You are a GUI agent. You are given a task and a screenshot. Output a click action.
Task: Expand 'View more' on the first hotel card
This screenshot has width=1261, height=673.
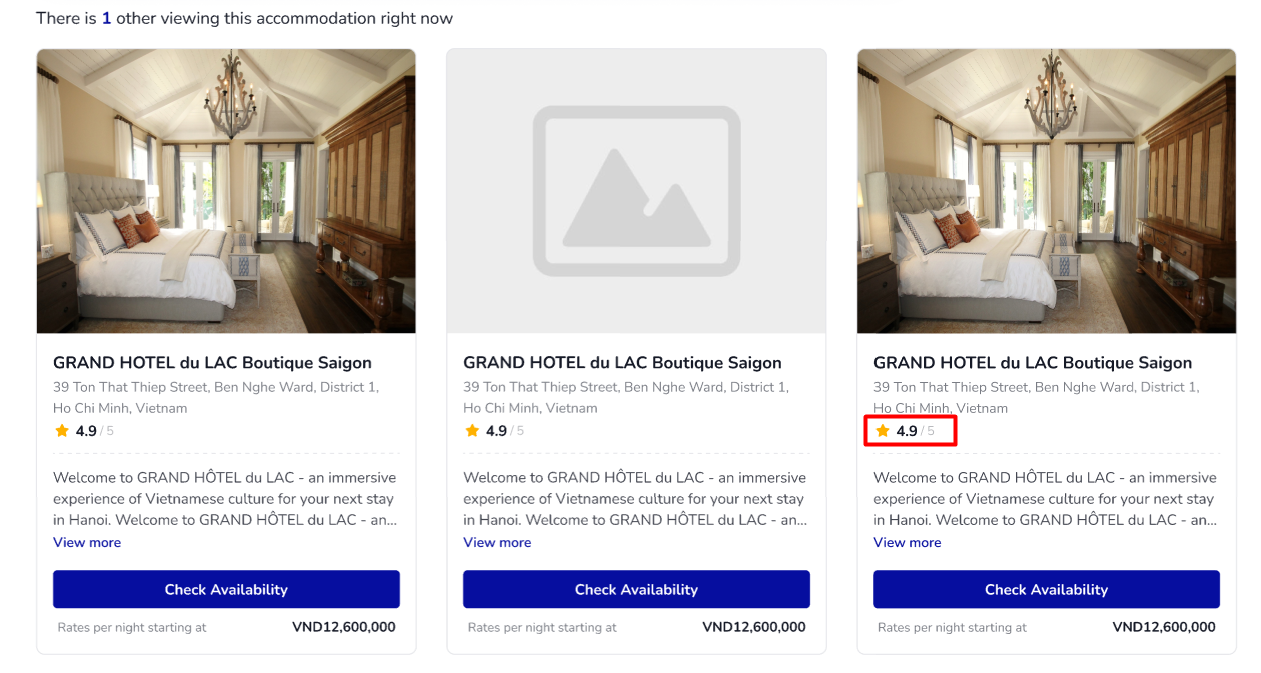click(x=87, y=542)
